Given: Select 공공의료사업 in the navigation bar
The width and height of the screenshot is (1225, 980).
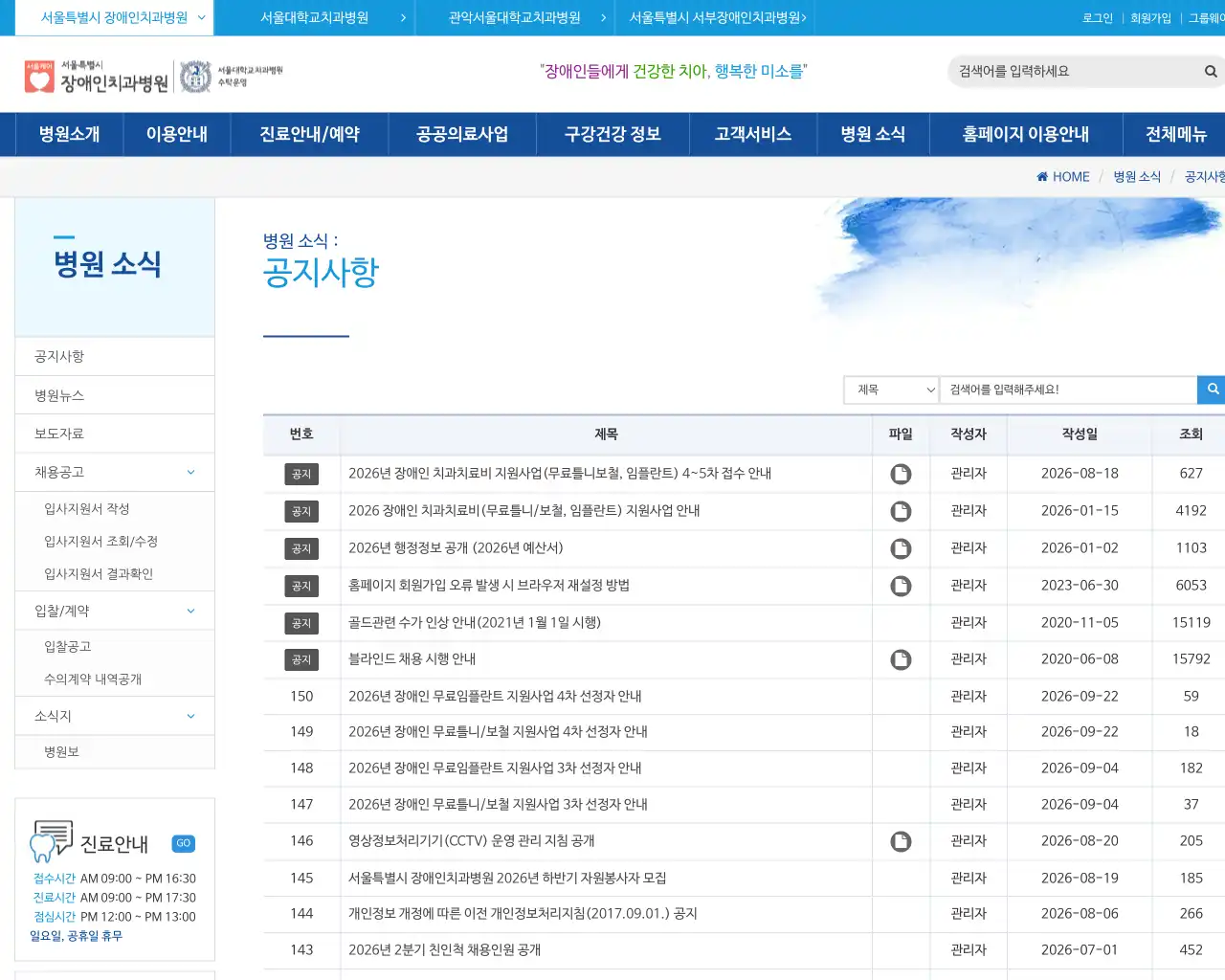Looking at the screenshot, I should [x=462, y=134].
